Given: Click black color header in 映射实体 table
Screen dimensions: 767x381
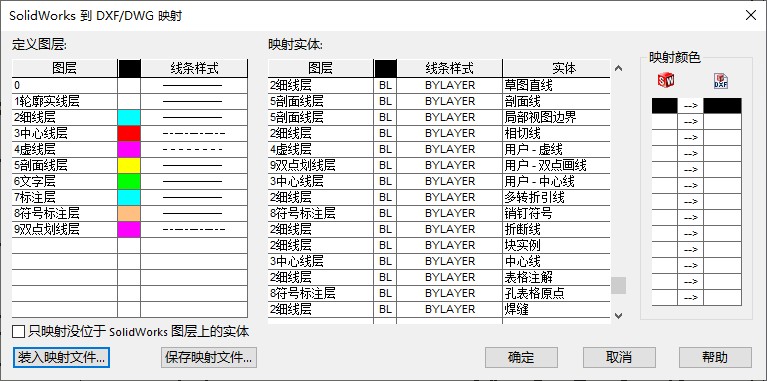Looking at the screenshot, I should pos(385,68).
